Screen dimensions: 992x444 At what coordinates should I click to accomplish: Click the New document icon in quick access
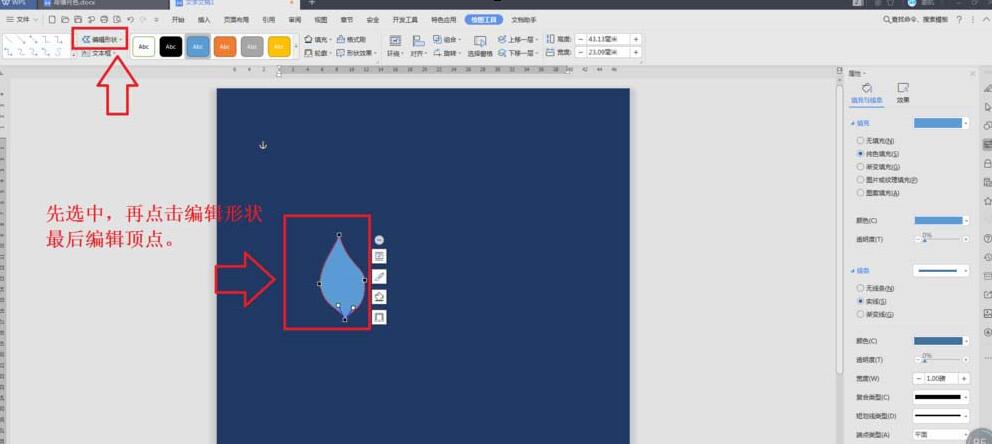click(53, 20)
